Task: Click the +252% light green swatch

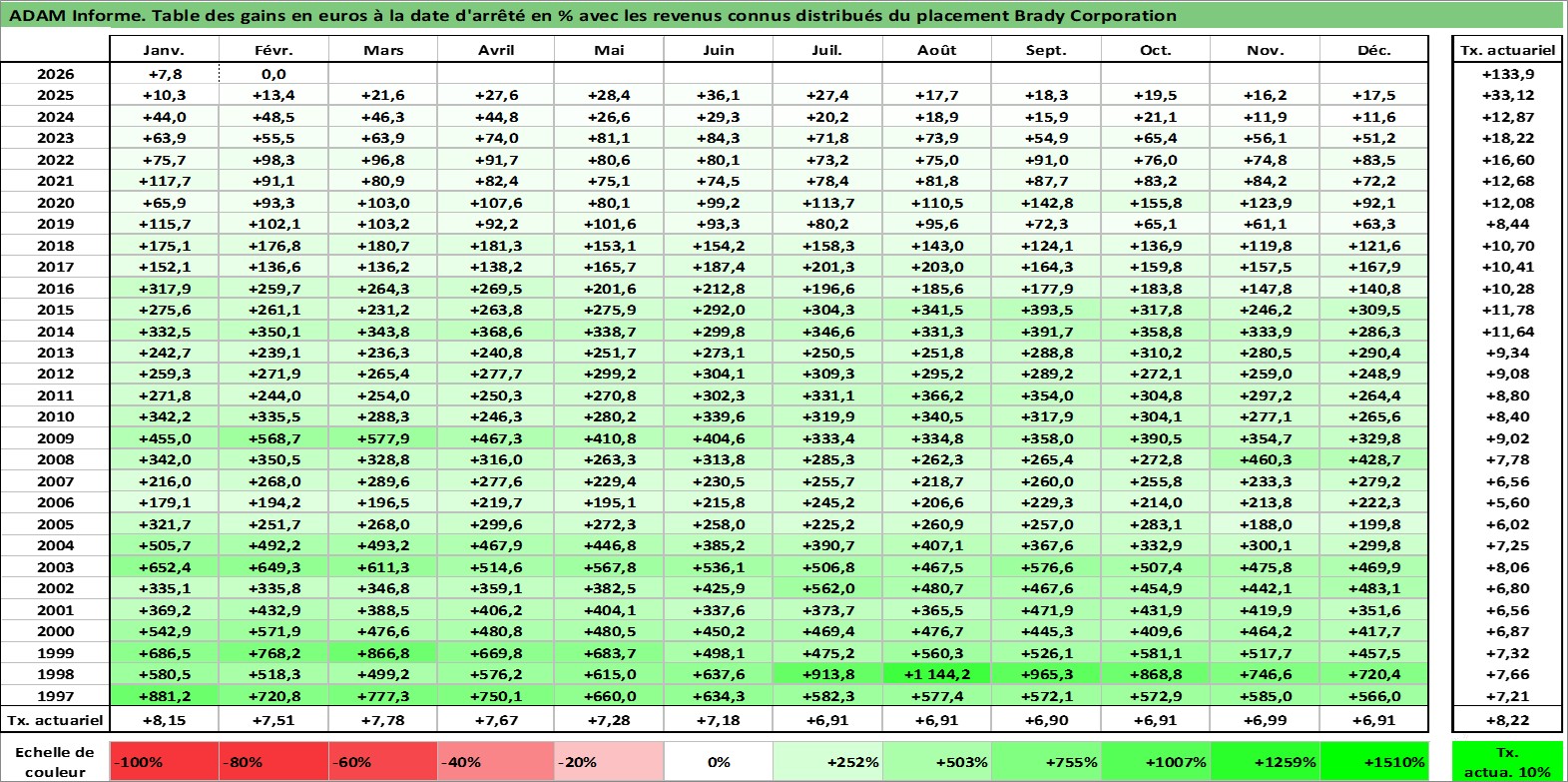Action: (827, 761)
